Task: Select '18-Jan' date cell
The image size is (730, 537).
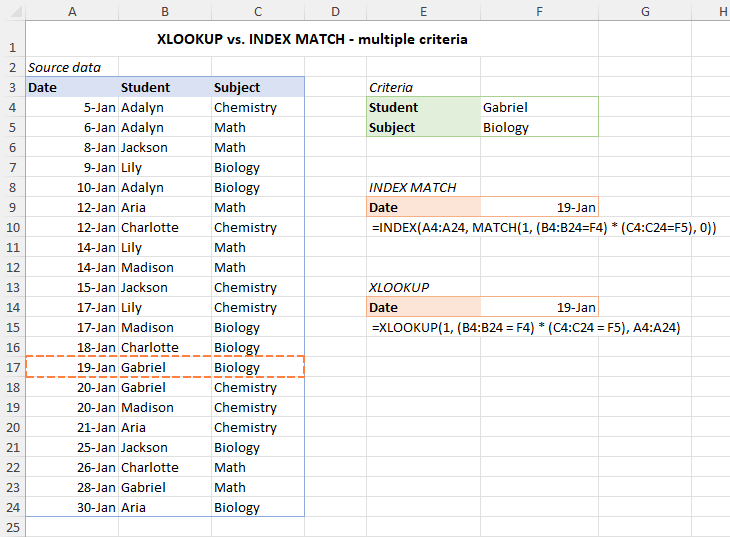Action: (x=72, y=348)
